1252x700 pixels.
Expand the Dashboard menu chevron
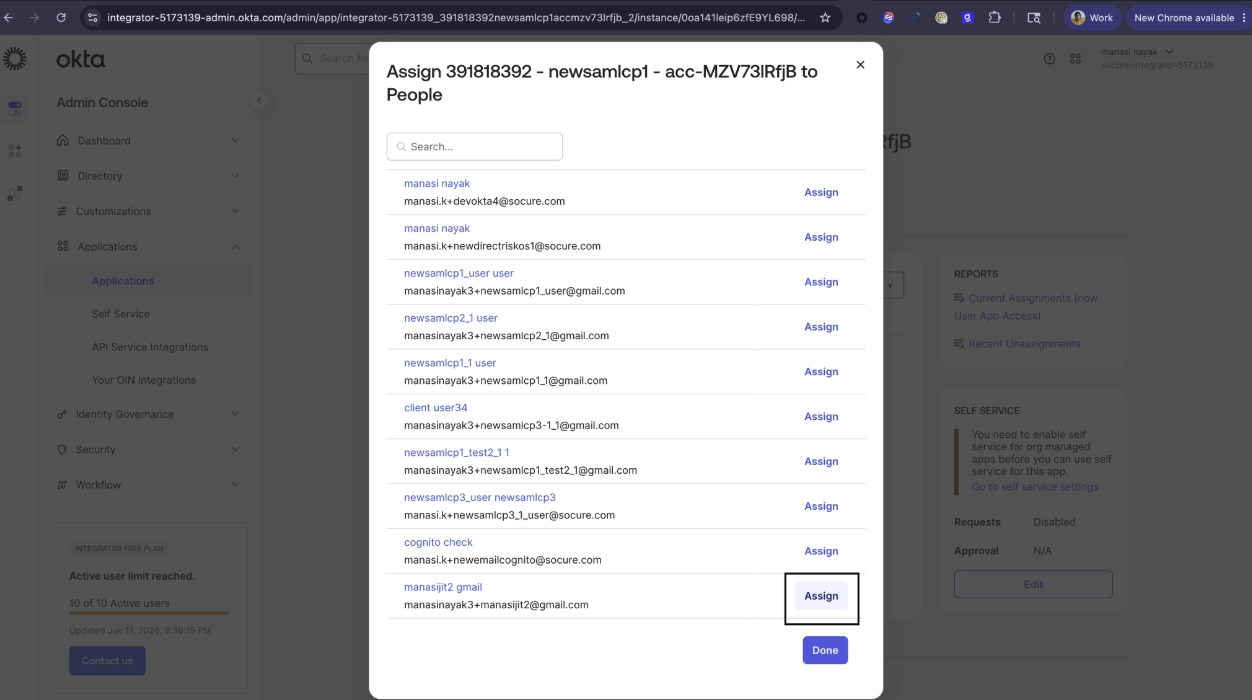pyautogui.click(x=235, y=141)
